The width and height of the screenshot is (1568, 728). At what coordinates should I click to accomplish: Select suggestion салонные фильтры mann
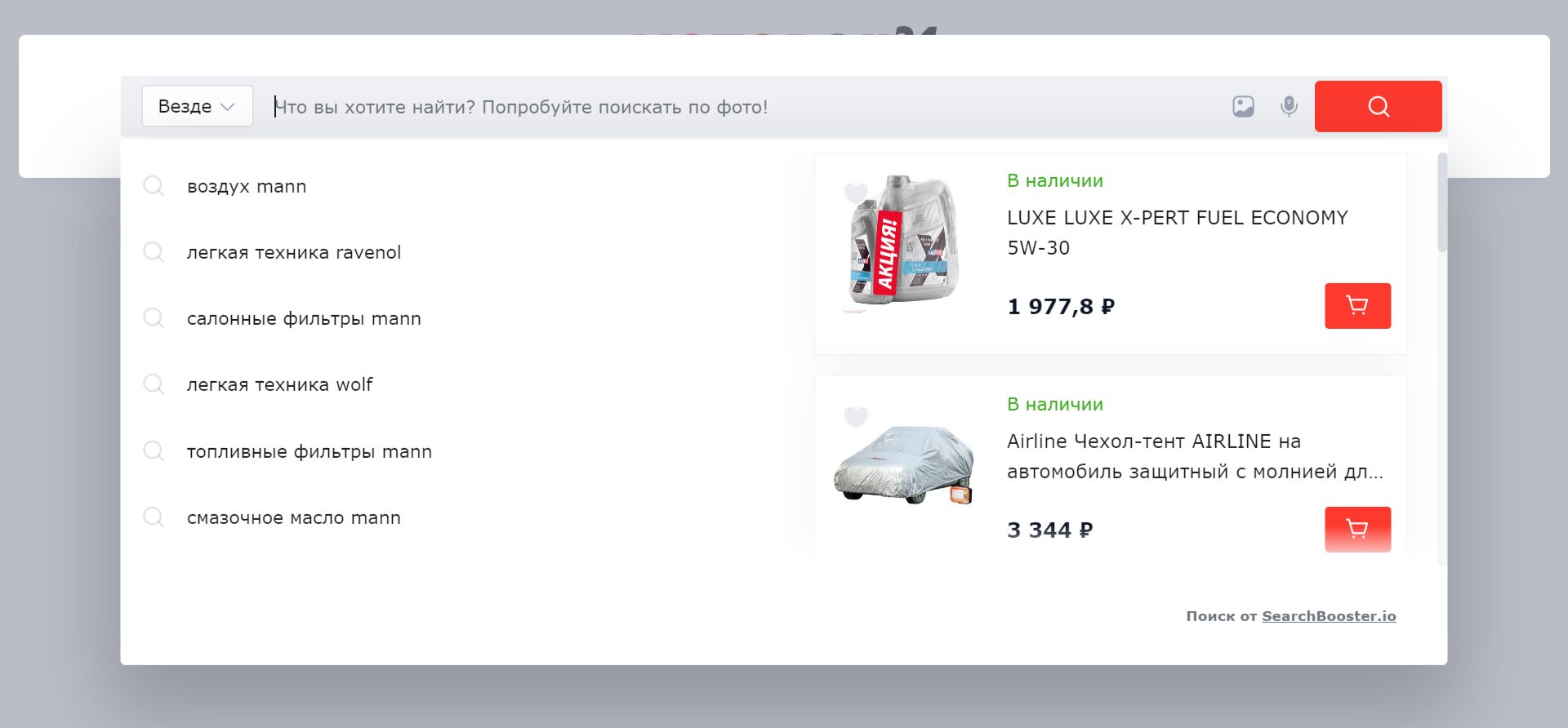[304, 318]
